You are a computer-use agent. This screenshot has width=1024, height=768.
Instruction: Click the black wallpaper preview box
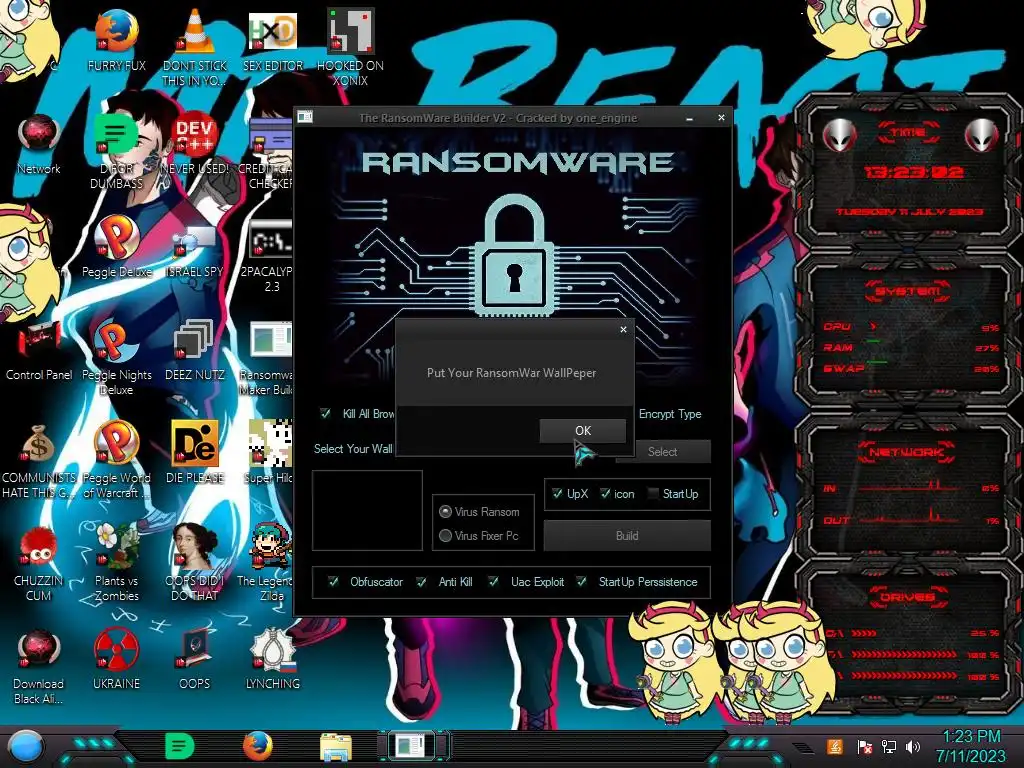coord(367,510)
